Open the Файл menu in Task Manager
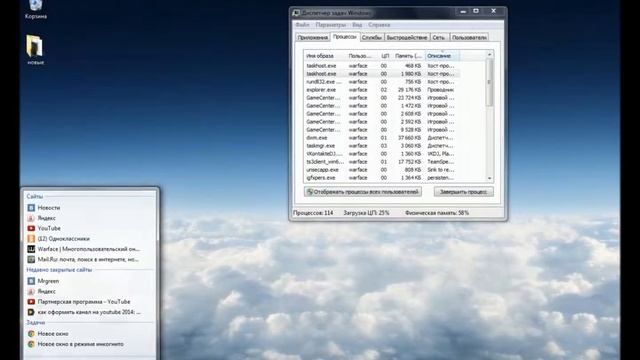The height and width of the screenshot is (360, 640). (x=302, y=25)
